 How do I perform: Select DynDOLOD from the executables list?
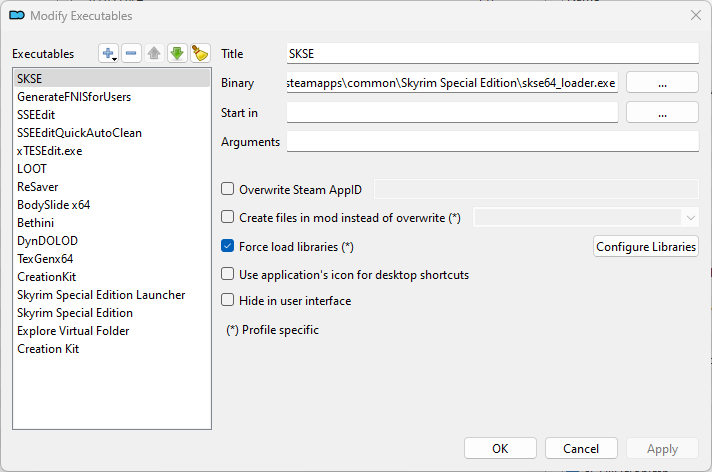pyautogui.click(x=47, y=241)
